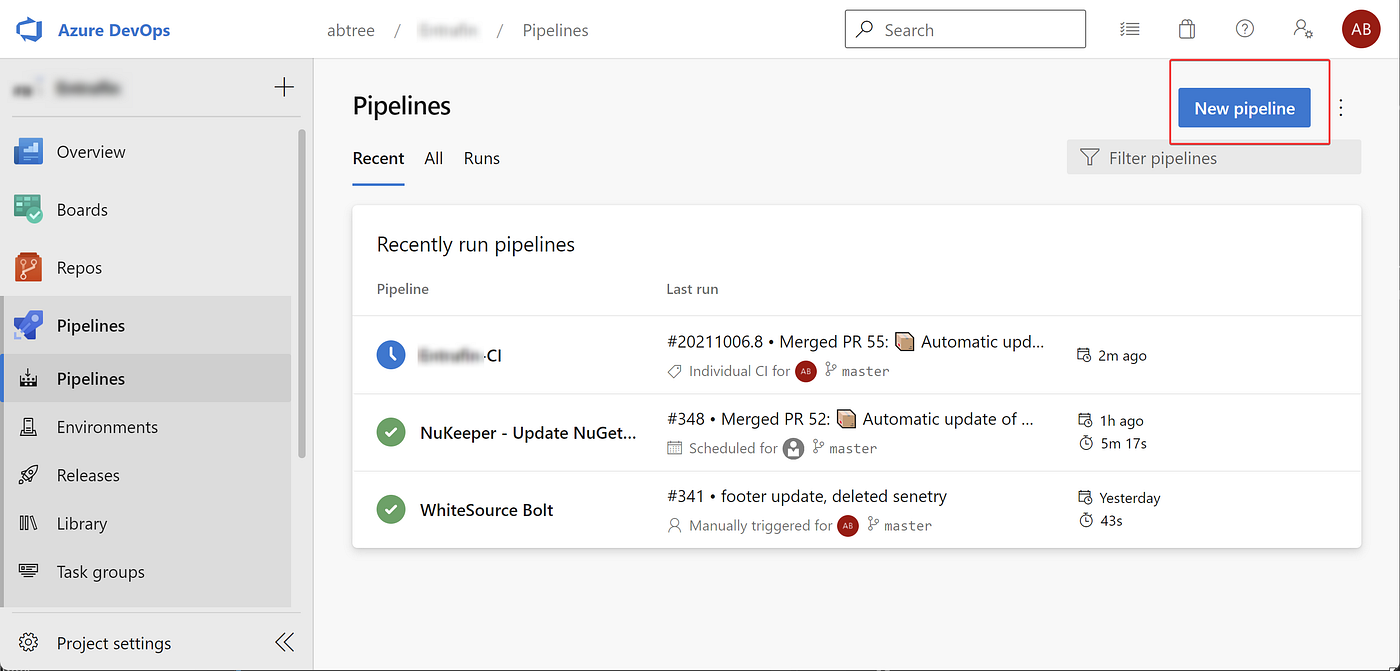This screenshot has width=1400, height=671.
Task: Switch to the Runs tab
Action: click(481, 158)
